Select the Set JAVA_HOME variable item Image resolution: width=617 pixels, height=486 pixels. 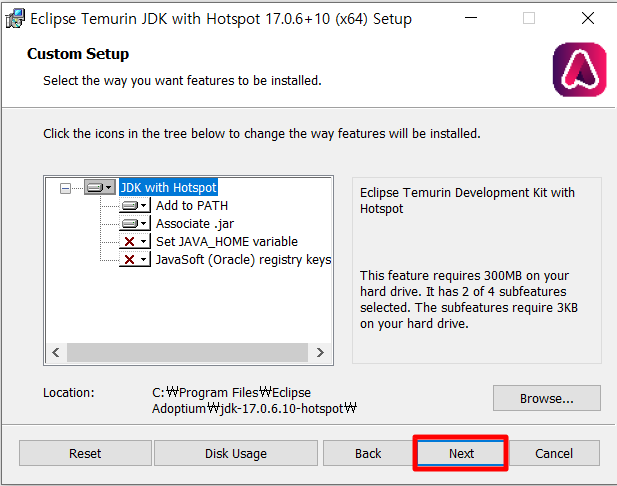[227, 241]
